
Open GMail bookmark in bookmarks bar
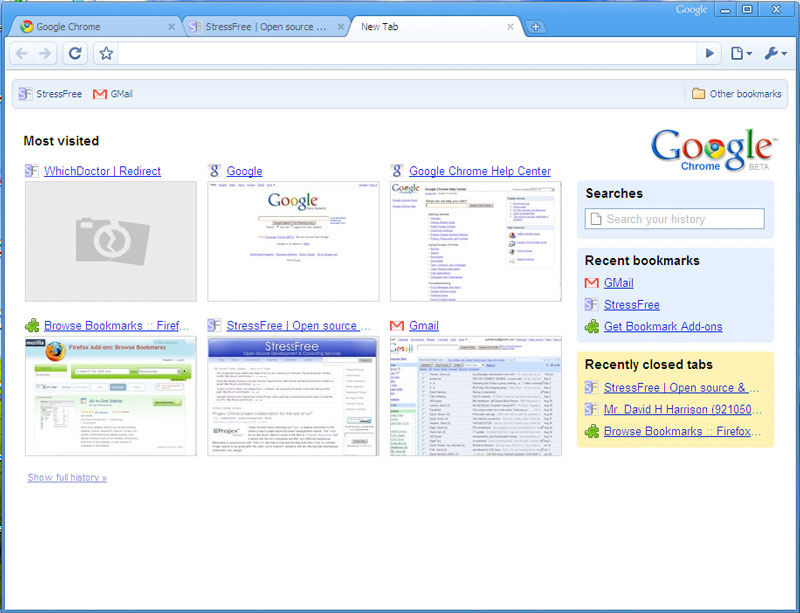[113, 94]
